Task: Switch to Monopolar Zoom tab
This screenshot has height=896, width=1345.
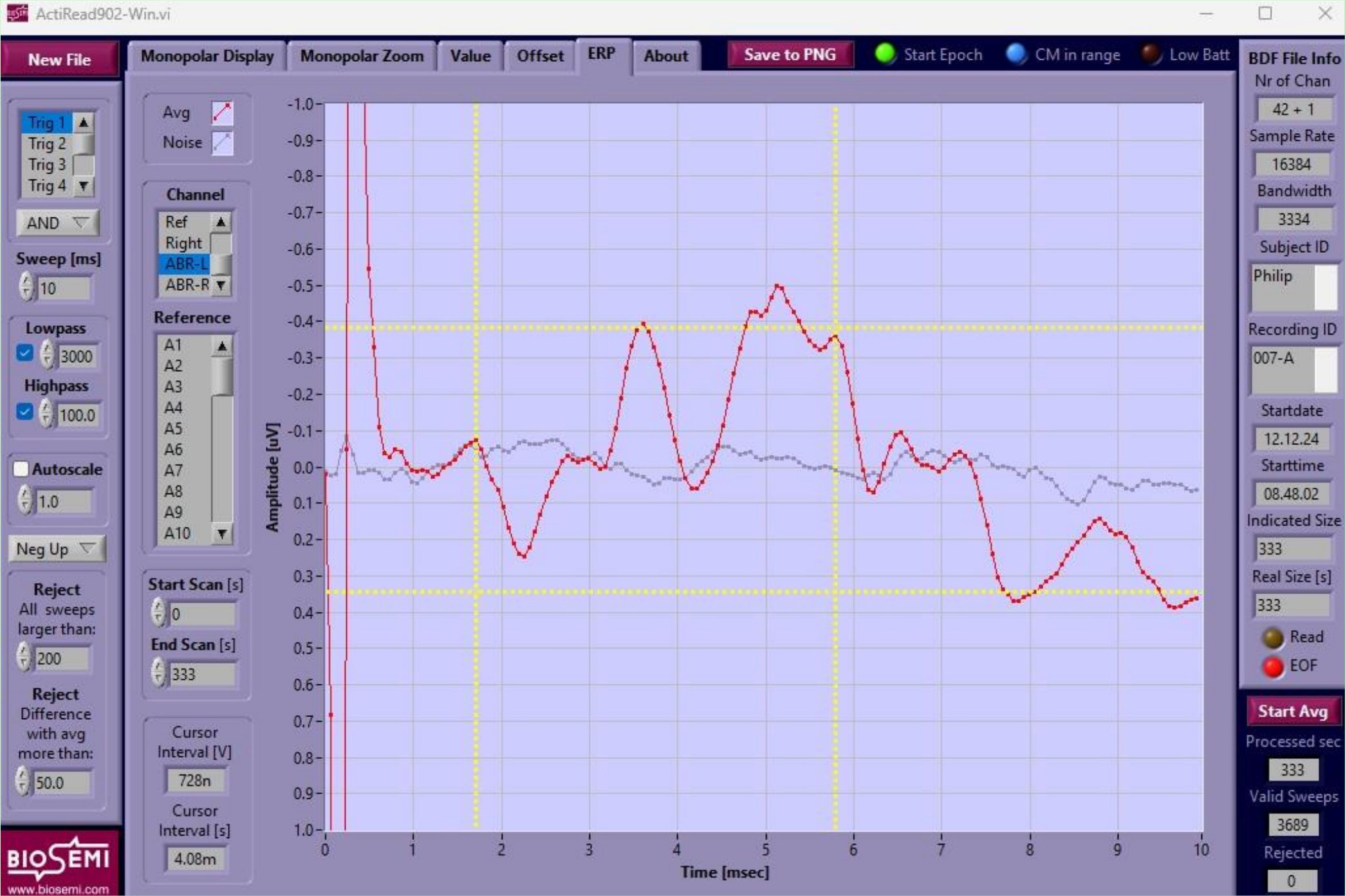Action: coord(362,56)
